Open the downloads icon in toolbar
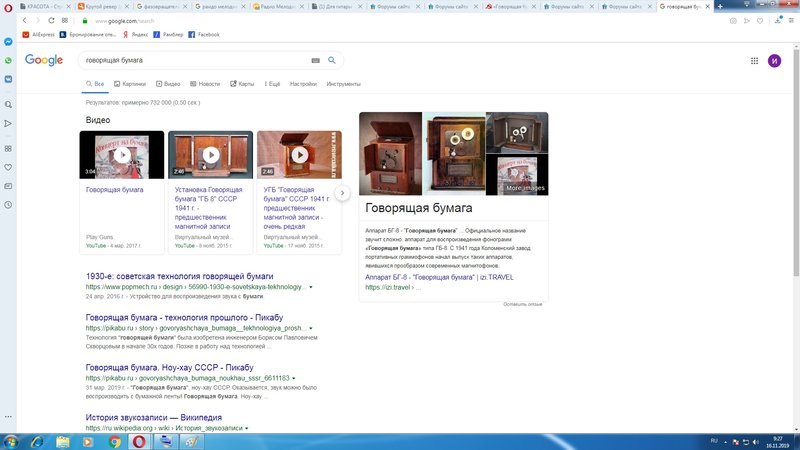Image resolution: width=800 pixels, height=450 pixels. coord(778,20)
